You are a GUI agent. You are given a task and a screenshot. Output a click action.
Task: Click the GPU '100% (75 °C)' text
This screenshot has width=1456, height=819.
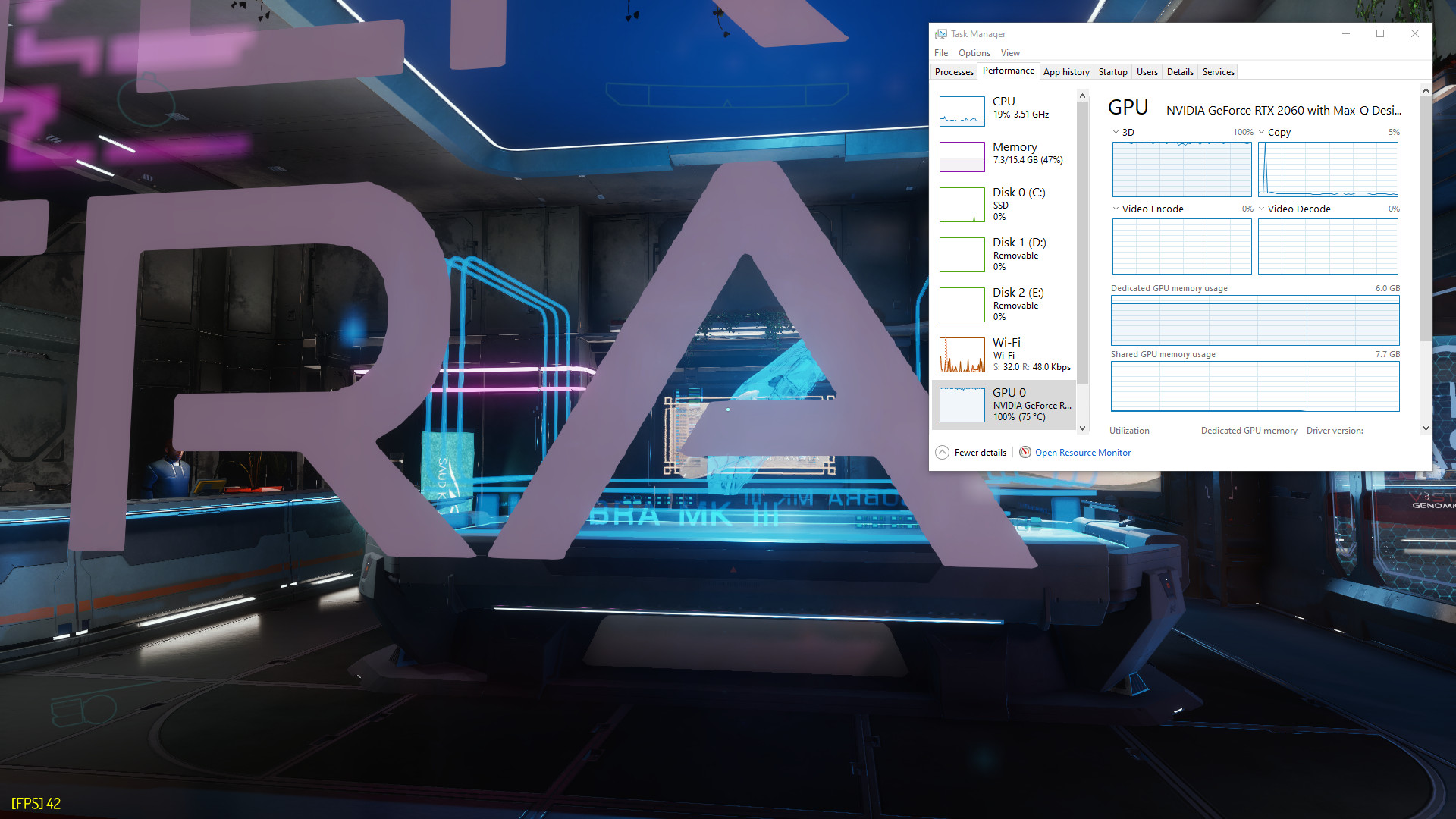click(x=1019, y=417)
